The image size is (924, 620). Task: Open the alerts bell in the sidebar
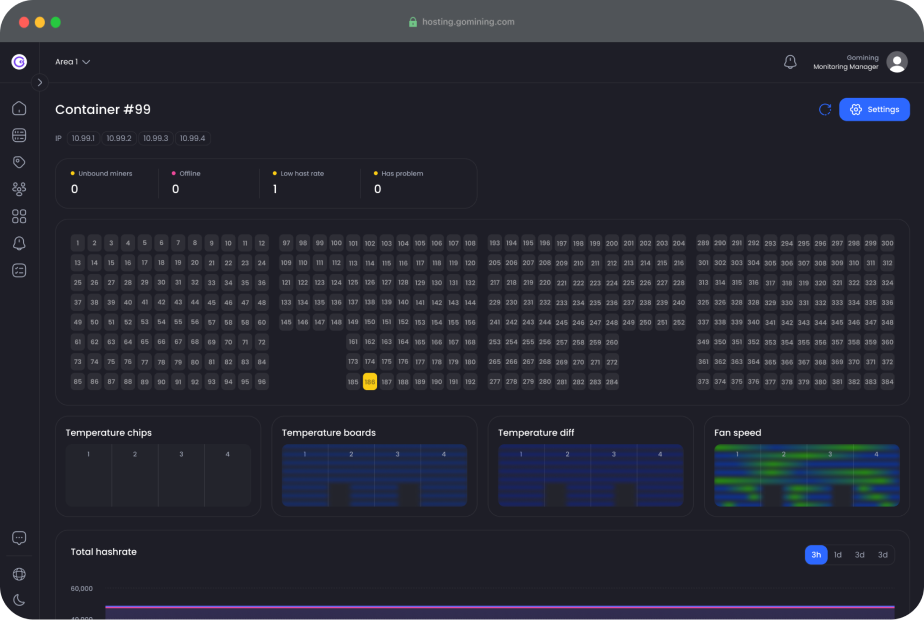[19, 243]
